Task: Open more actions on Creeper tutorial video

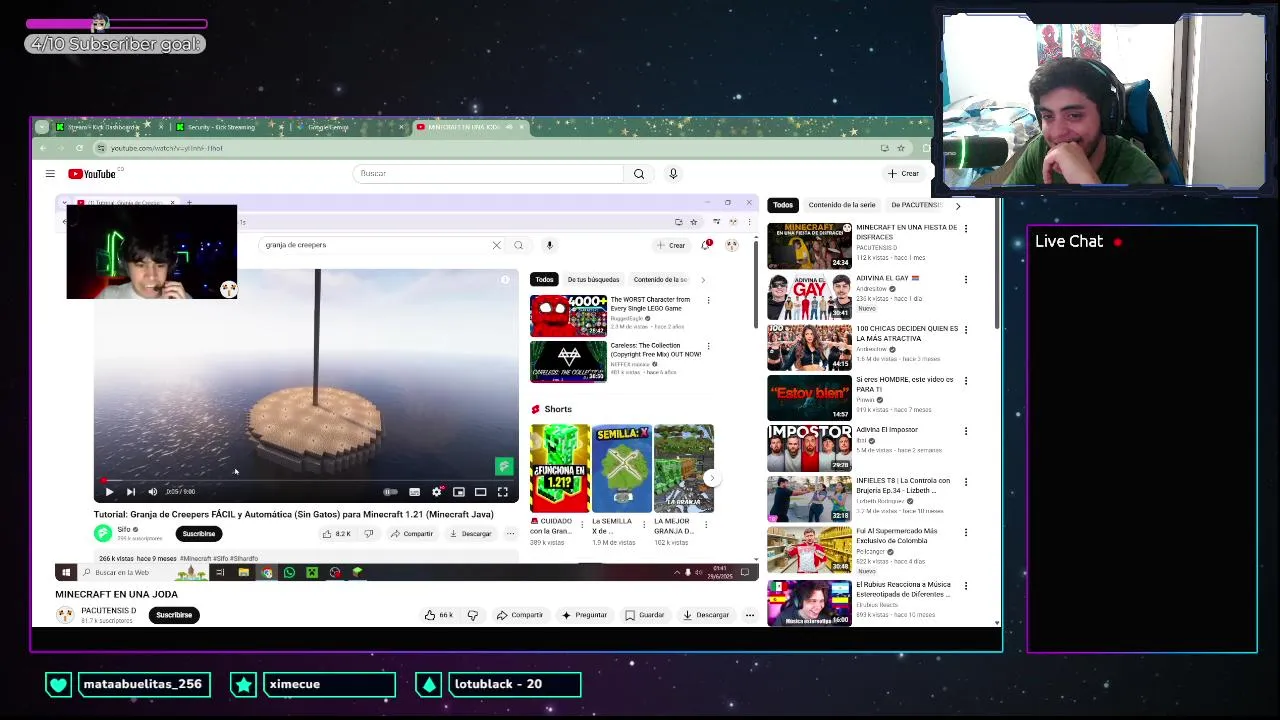Action: (x=510, y=534)
